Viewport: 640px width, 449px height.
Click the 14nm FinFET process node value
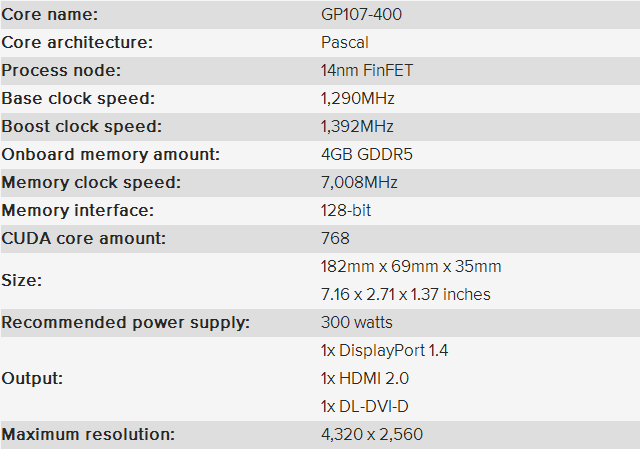pyautogui.click(x=367, y=70)
